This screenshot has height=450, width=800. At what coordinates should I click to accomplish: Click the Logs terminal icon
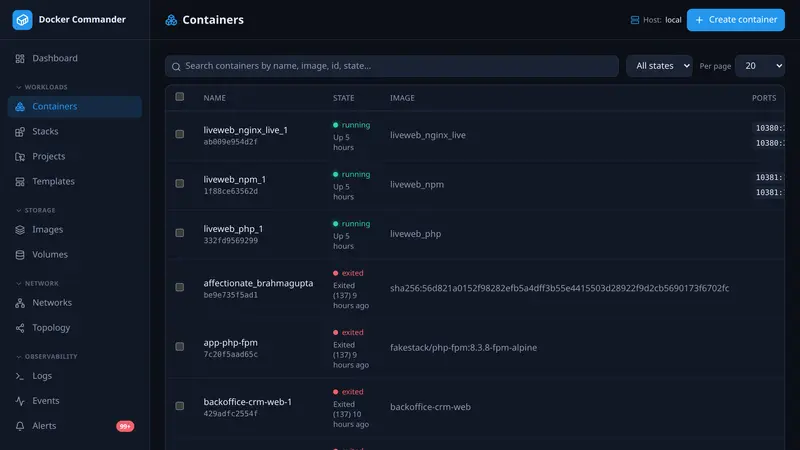pyautogui.click(x=20, y=376)
